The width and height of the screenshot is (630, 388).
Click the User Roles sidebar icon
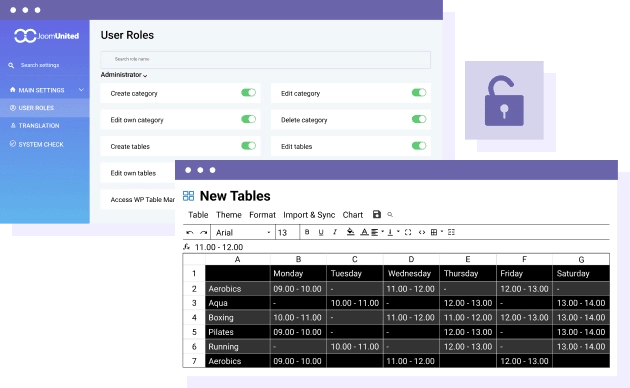tap(13, 108)
